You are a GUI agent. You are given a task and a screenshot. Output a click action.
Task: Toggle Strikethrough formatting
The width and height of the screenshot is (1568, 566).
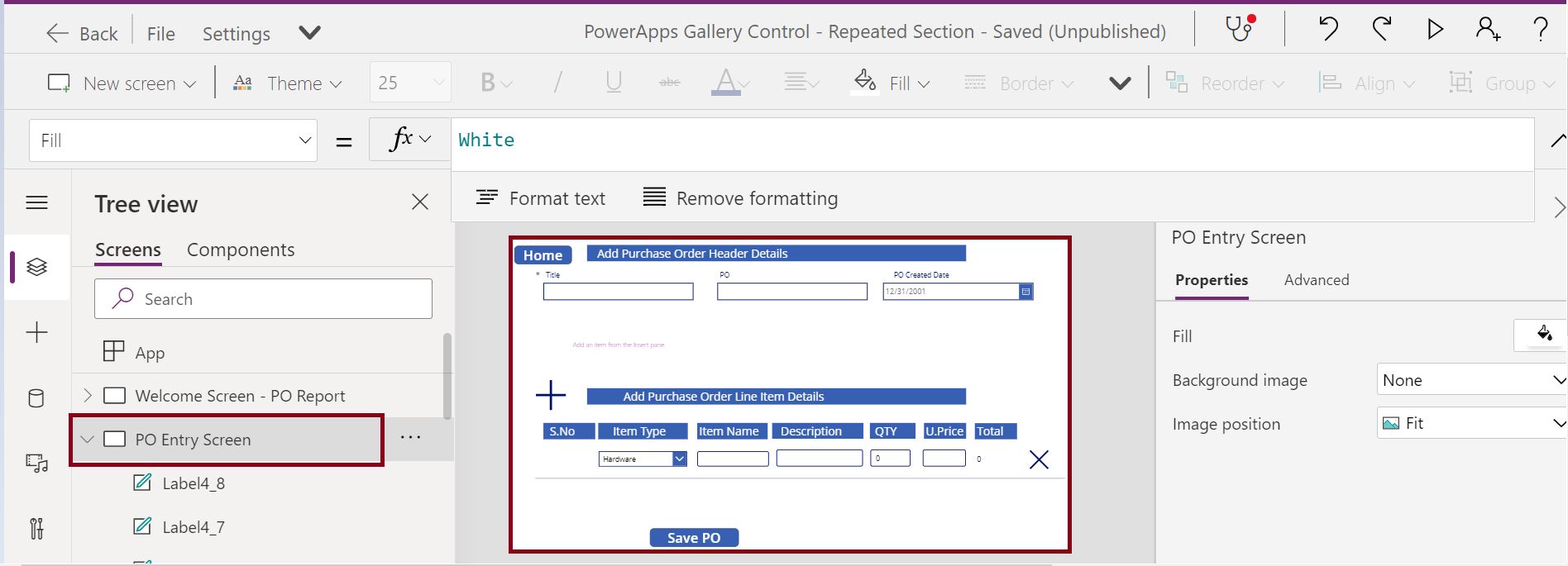[x=670, y=83]
